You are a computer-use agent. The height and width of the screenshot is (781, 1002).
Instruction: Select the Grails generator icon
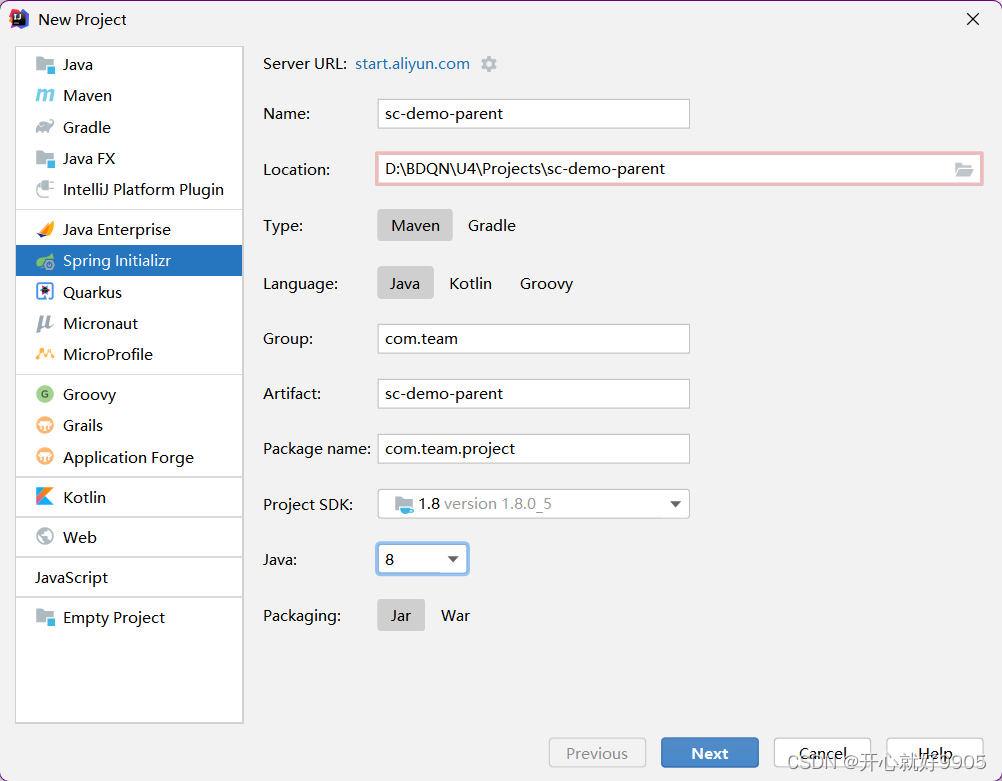[x=45, y=425]
